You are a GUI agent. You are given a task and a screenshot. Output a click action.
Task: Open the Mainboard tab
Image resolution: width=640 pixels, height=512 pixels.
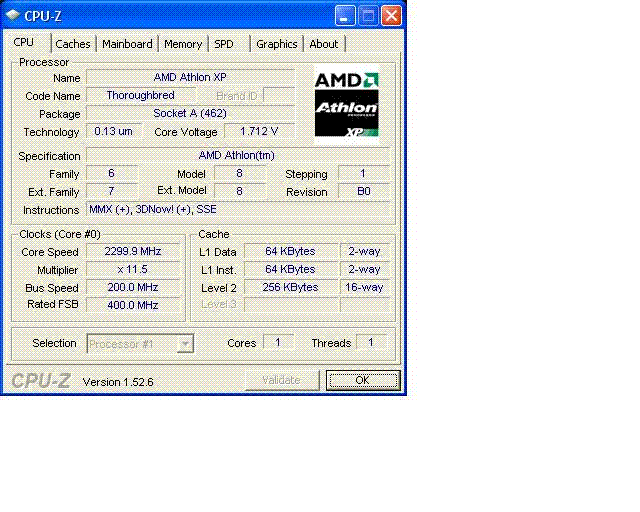[127, 44]
